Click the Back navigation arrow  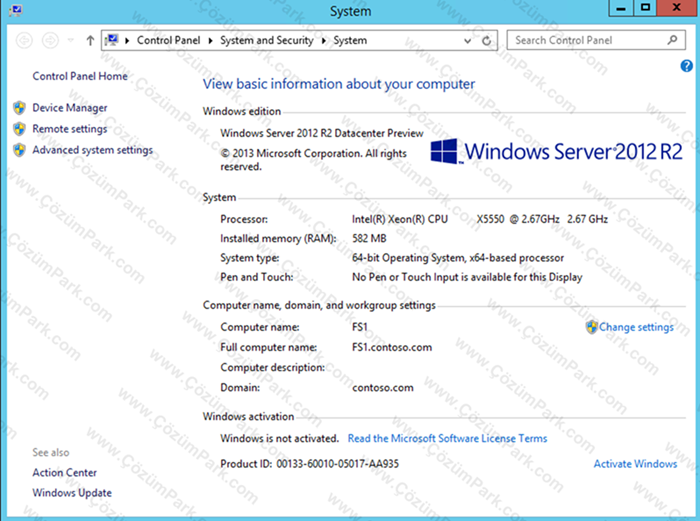tap(24, 41)
